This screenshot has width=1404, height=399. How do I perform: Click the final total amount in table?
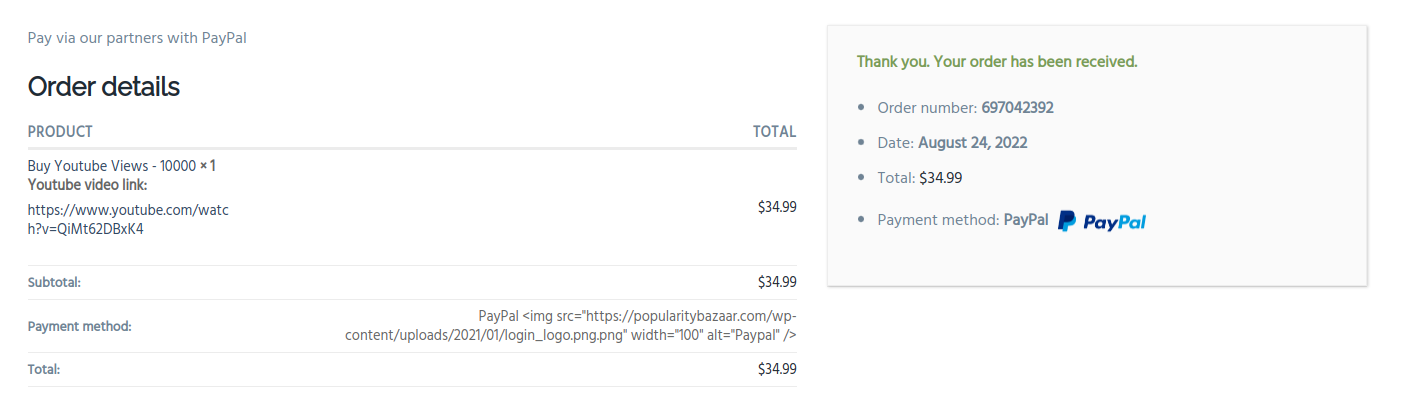(777, 369)
